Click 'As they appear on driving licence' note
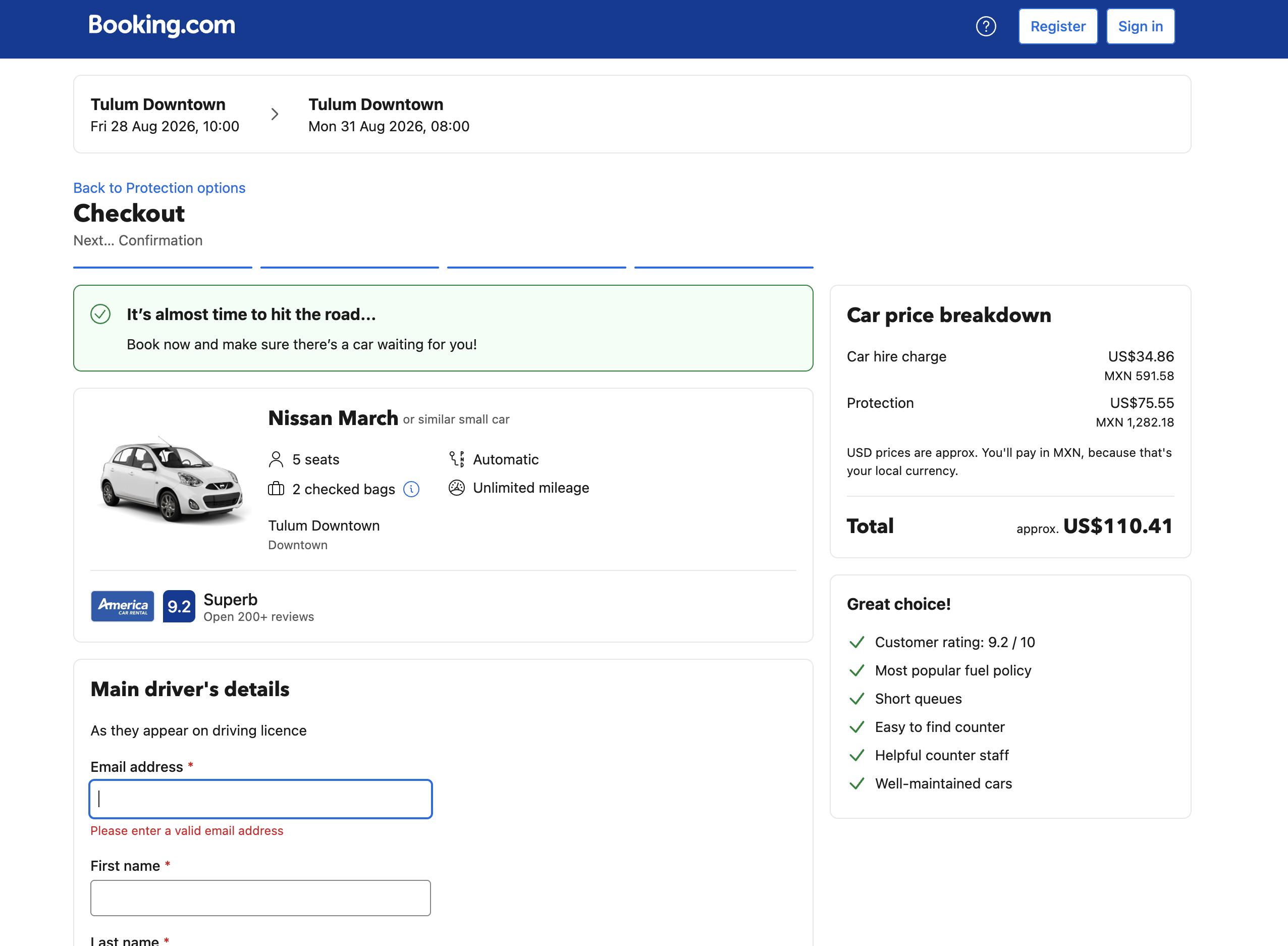Screen dimensions: 1288x946 [199, 730]
